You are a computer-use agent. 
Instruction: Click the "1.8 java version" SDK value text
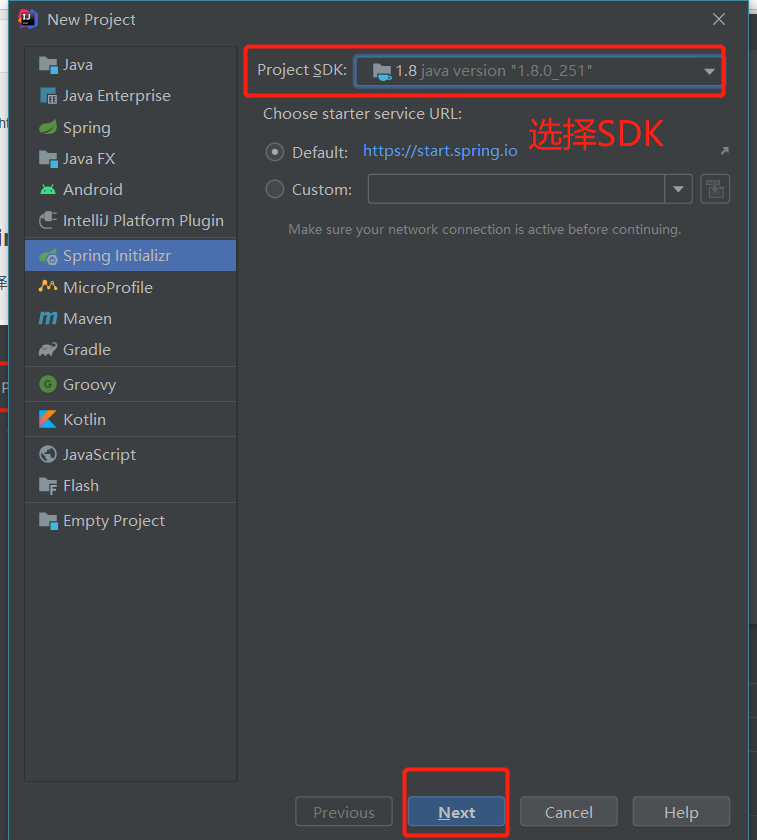[493, 71]
